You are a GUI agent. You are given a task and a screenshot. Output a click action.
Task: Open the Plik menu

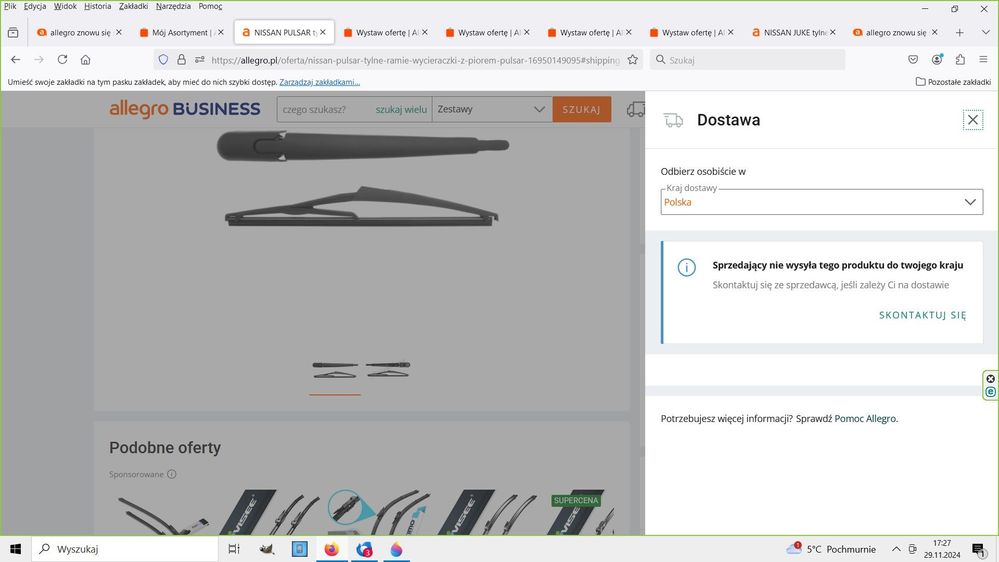coord(10,6)
